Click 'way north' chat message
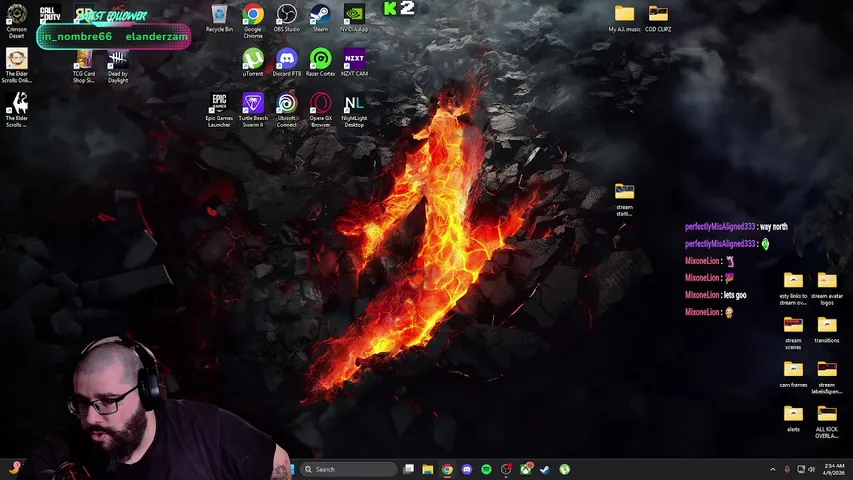The width and height of the screenshot is (853, 480). 774,227
